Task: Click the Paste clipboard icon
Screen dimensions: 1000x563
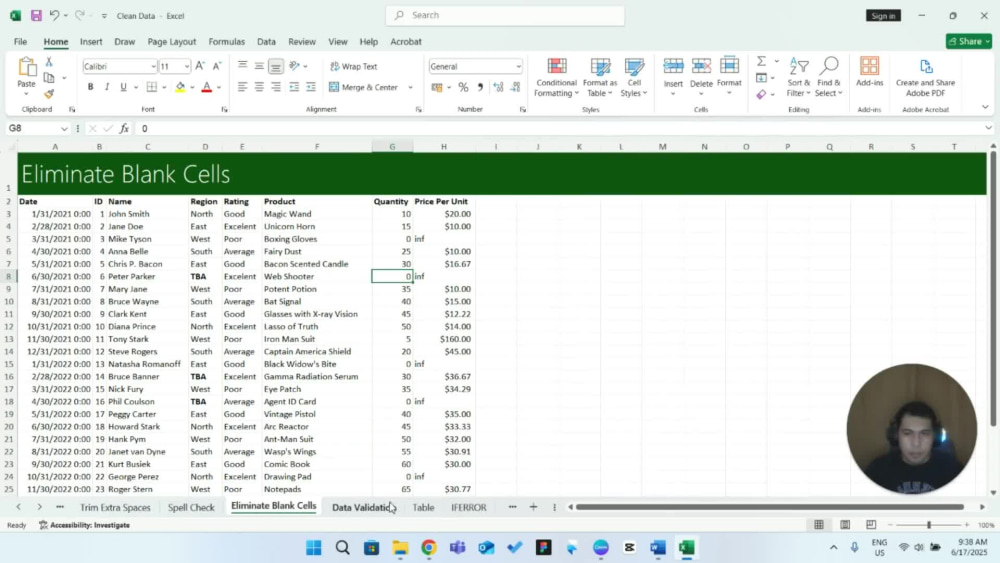Action: [x=27, y=66]
